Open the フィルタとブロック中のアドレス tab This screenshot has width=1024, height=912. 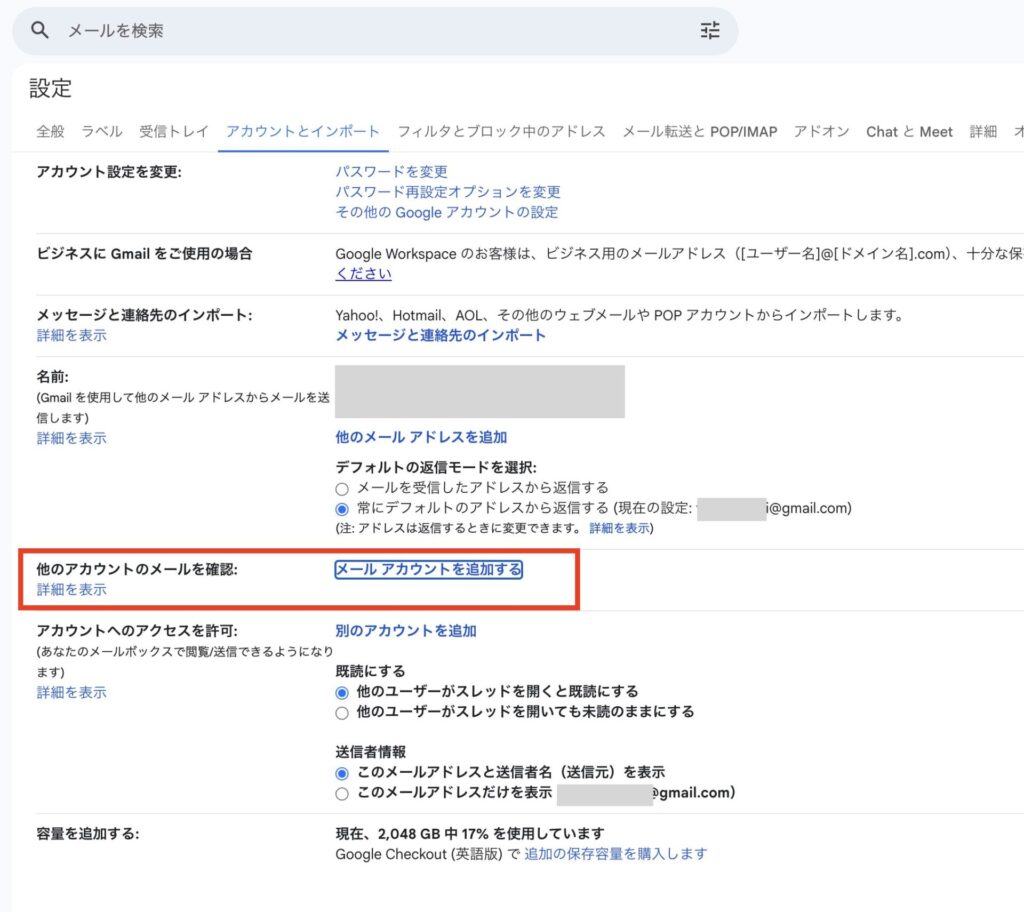pyautogui.click(x=501, y=132)
